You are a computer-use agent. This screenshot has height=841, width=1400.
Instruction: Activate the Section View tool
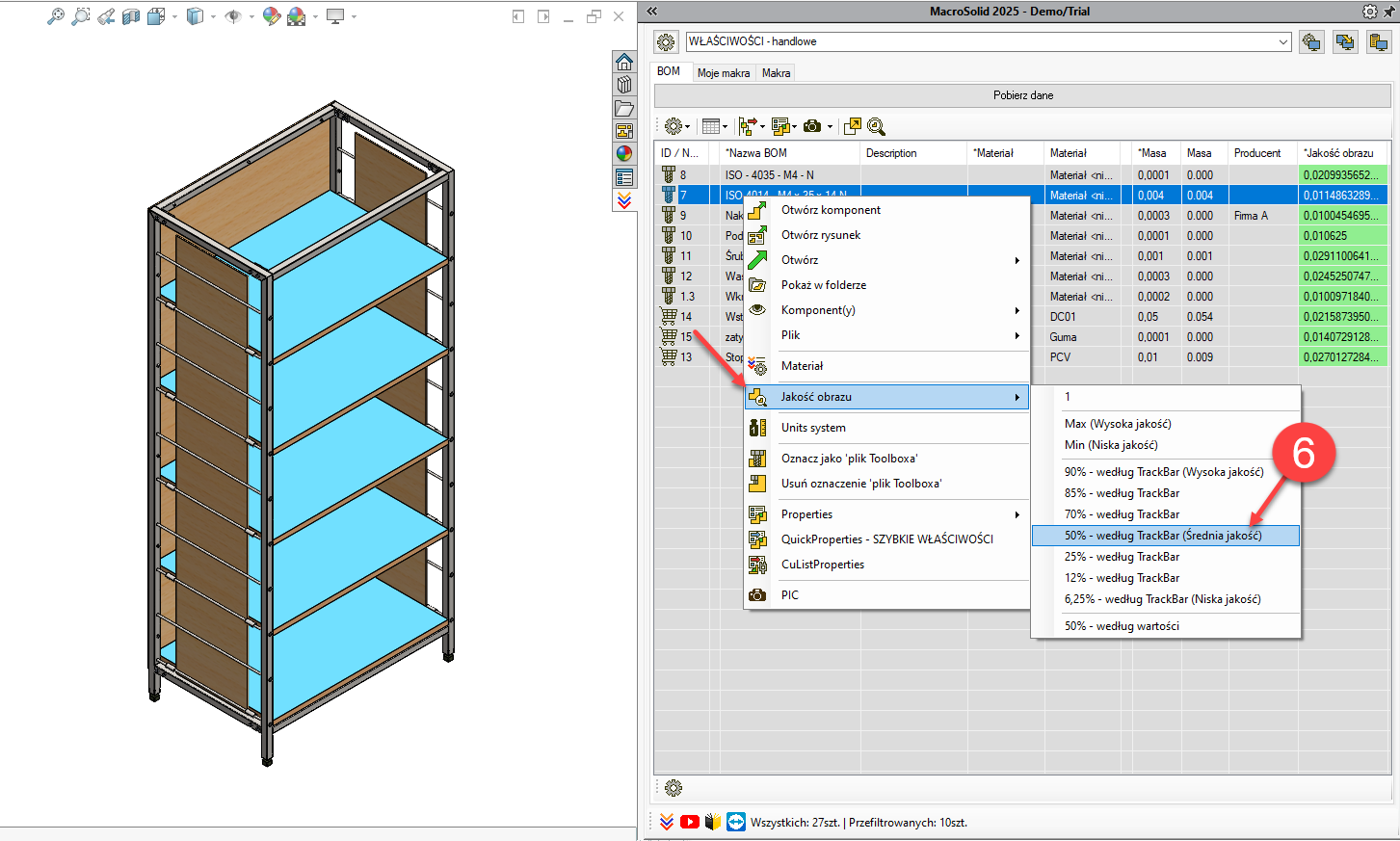click(131, 16)
